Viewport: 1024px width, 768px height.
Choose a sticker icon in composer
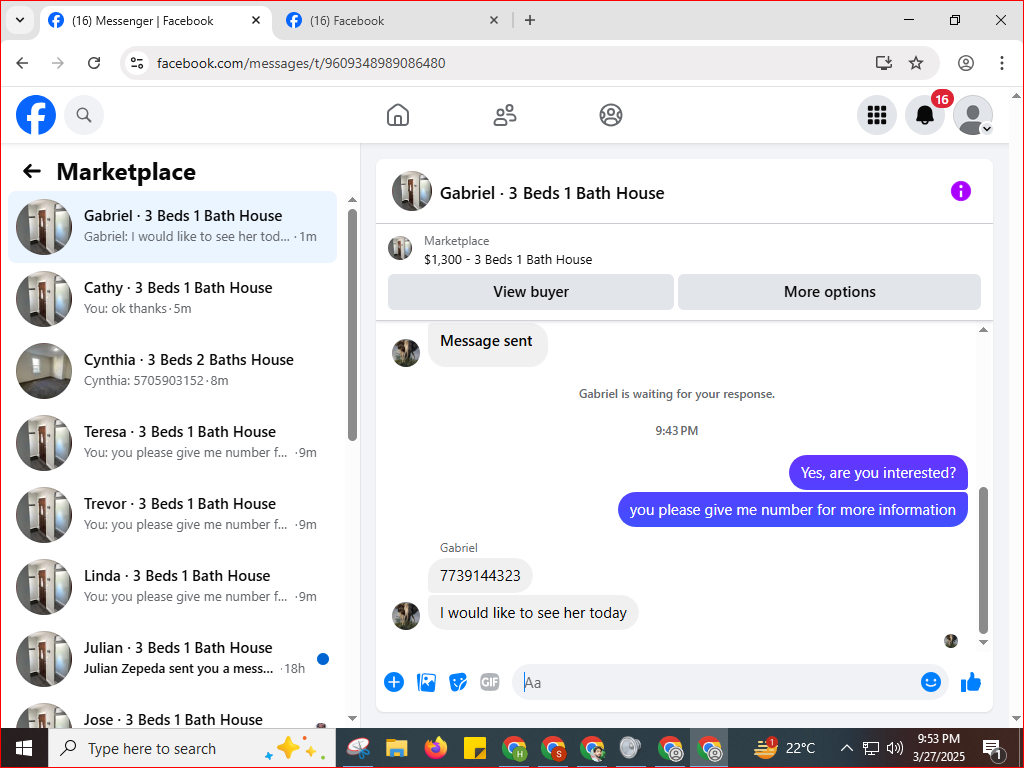pos(458,682)
